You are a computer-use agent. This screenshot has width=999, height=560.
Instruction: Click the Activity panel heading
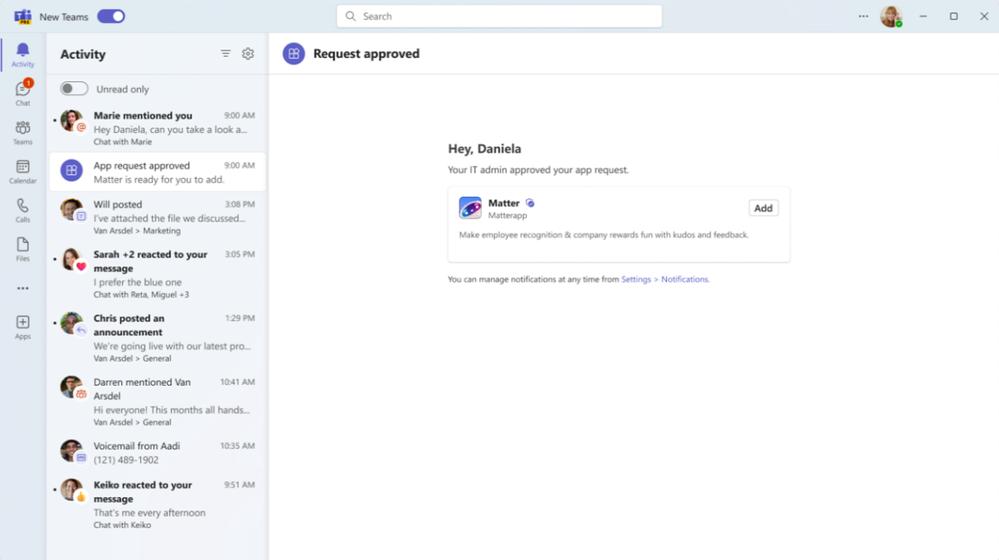tap(83, 54)
